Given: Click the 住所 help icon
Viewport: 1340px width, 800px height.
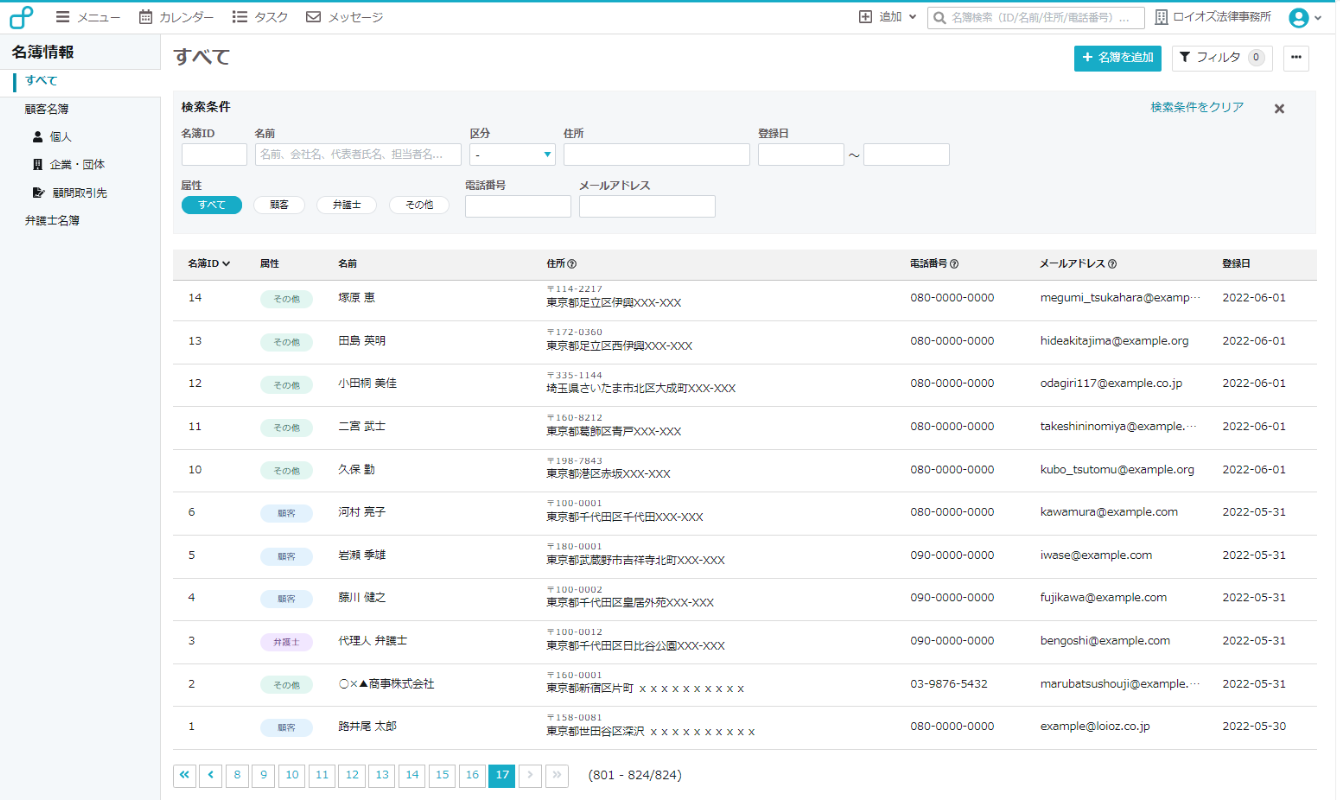Looking at the screenshot, I should [x=572, y=265].
